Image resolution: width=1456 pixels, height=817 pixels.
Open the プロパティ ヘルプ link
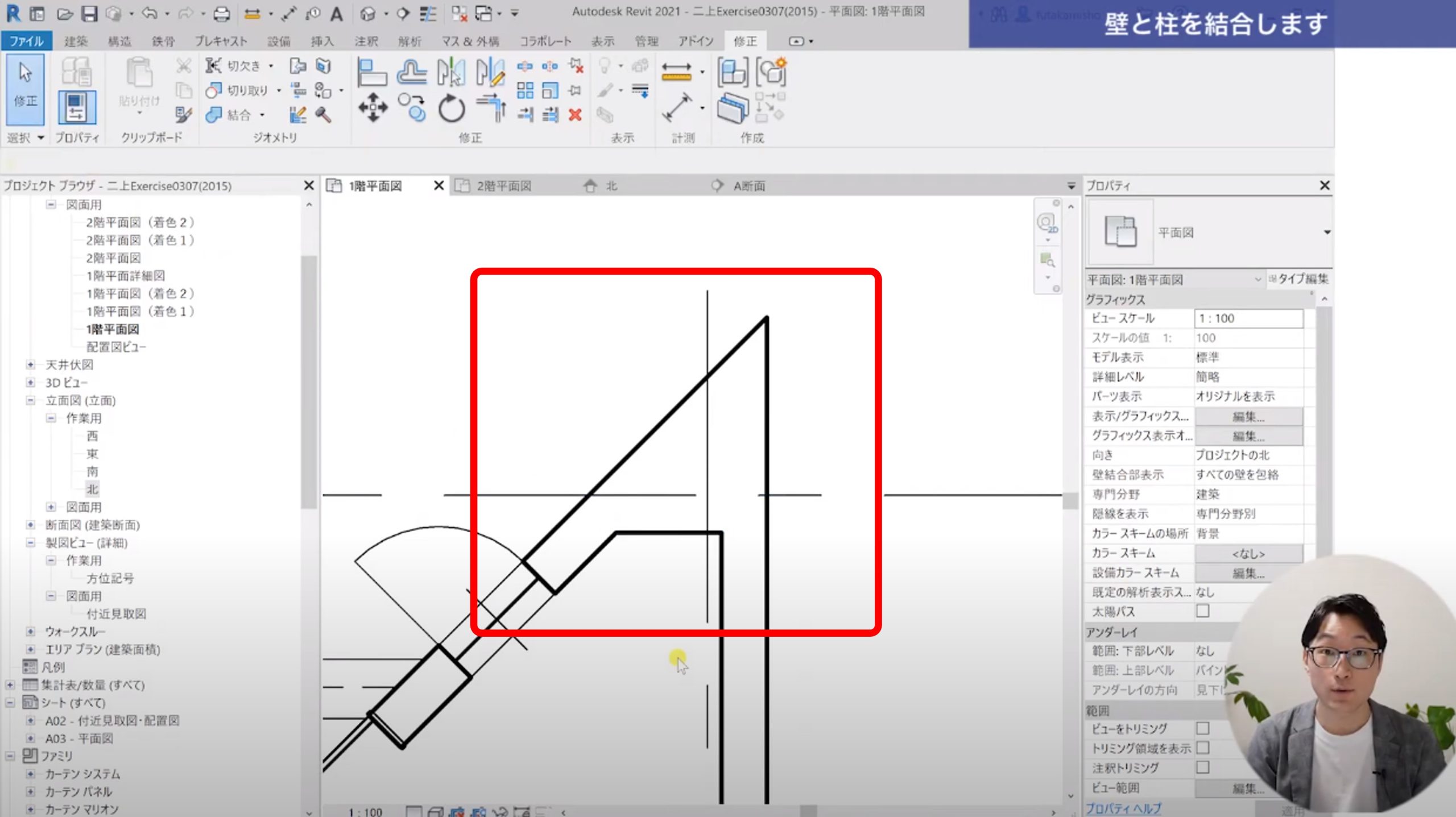click(x=1123, y=808)
